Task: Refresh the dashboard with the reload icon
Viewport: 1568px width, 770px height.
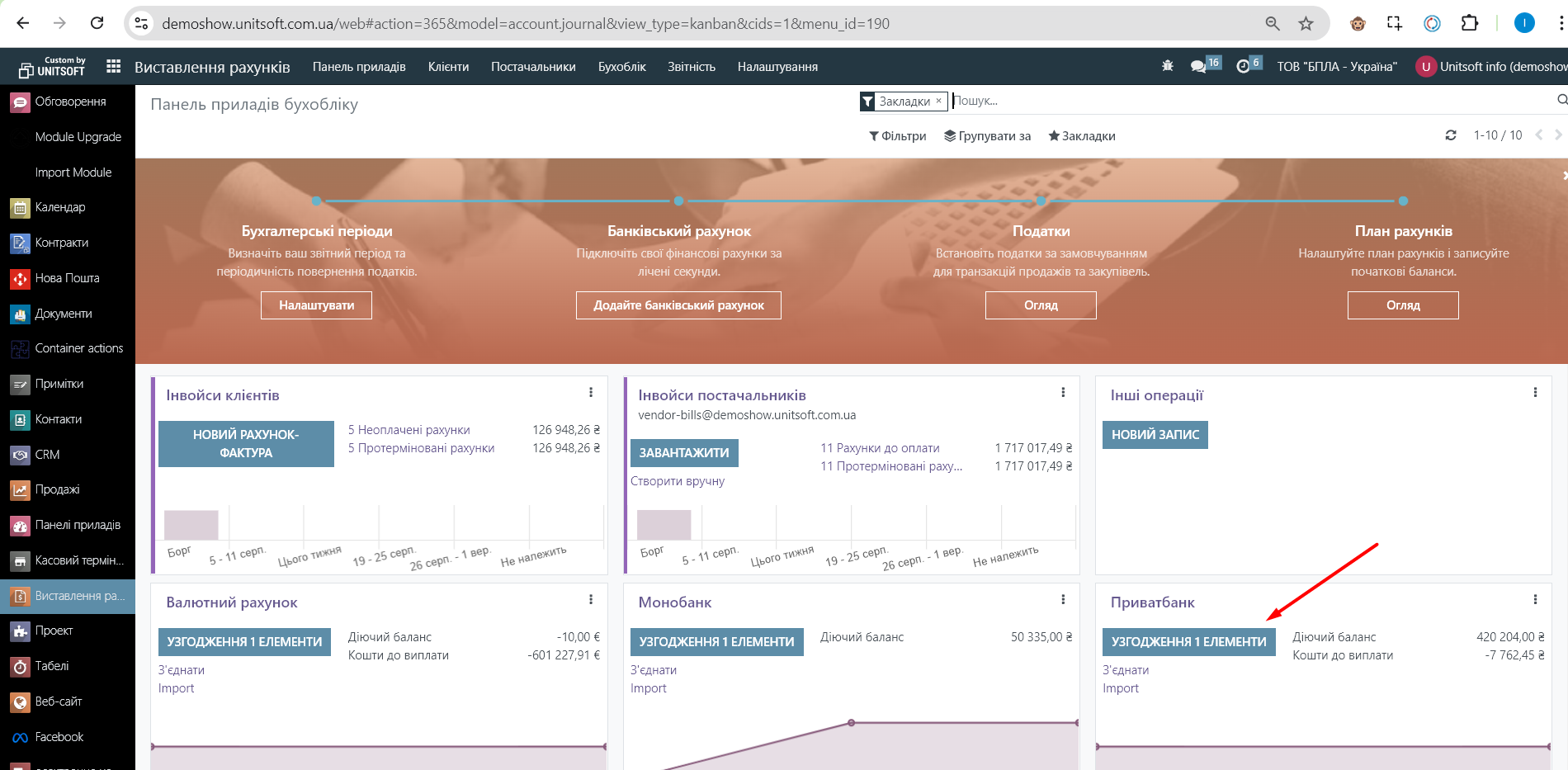Action: click(x=1450, y=135)
